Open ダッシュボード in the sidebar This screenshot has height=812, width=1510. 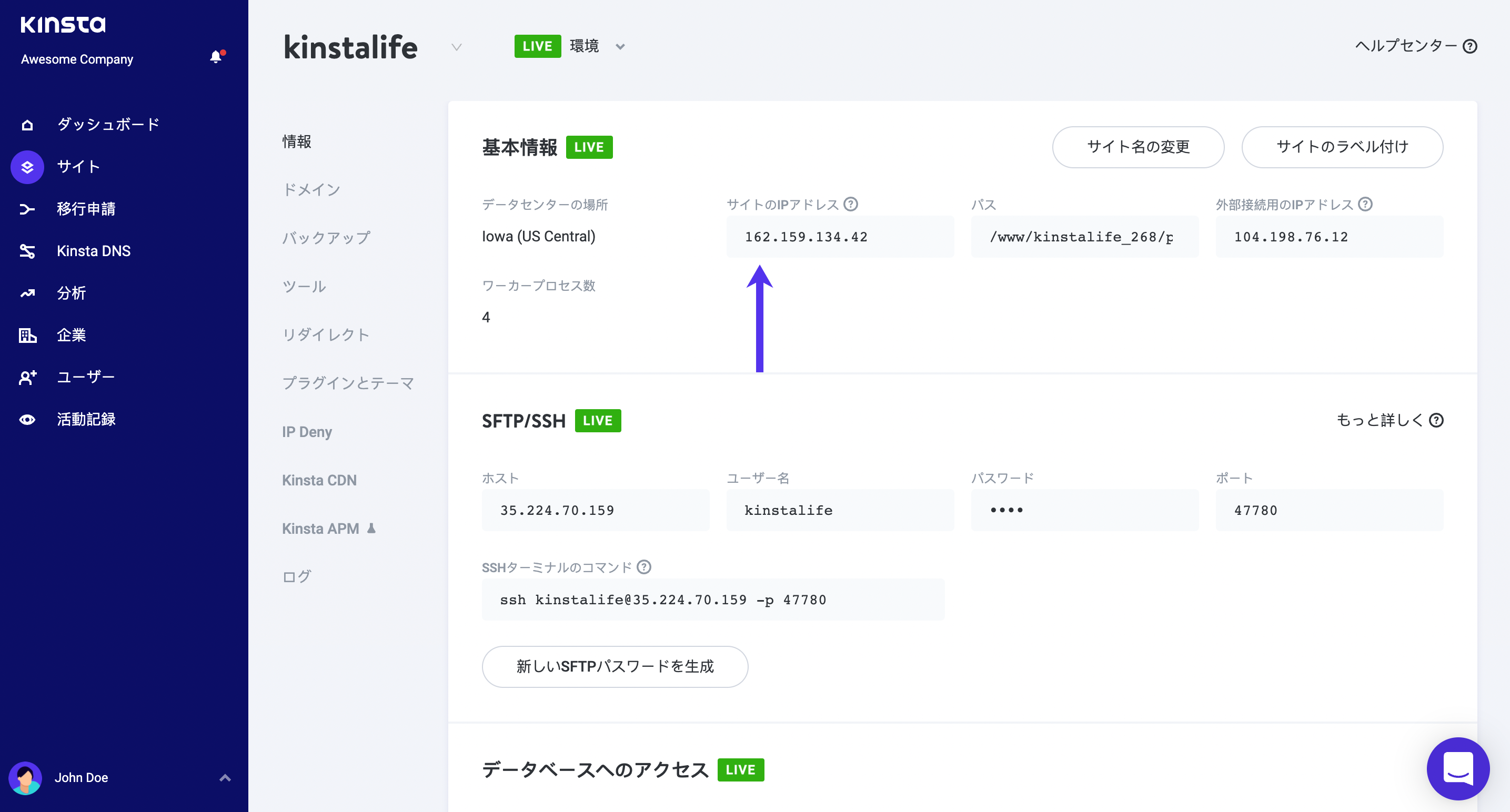click(108, 125)
